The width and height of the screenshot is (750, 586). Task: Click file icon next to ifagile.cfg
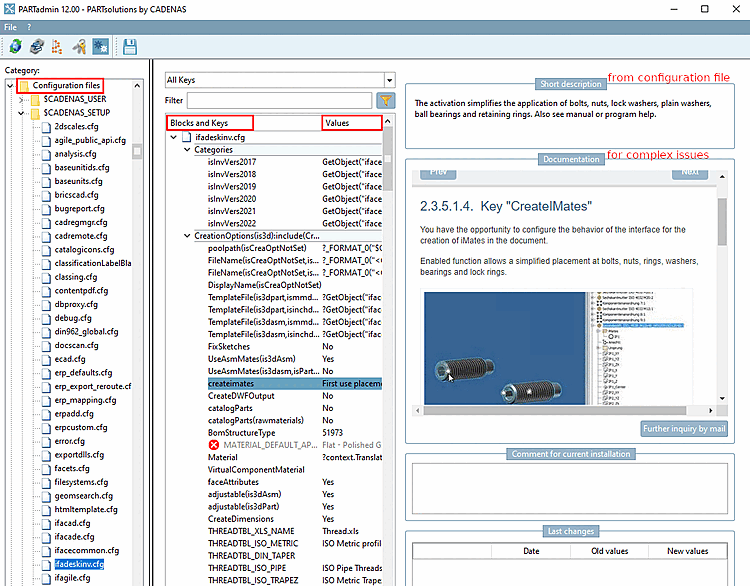pos(46,578)
